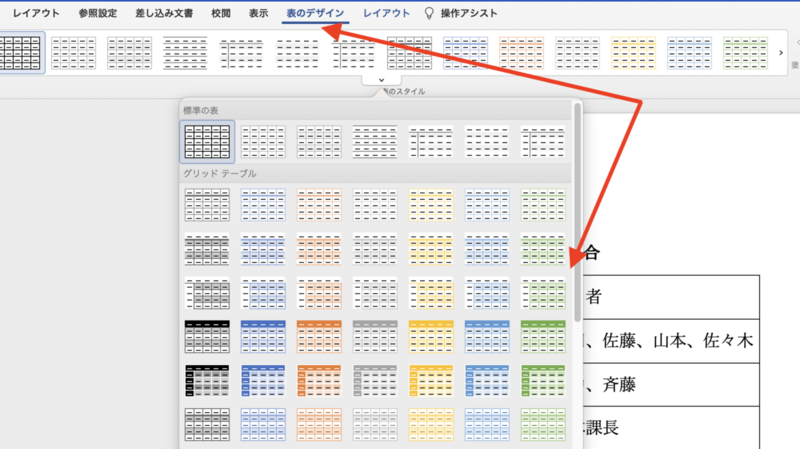Switch to the 表示 tab

coord(258,13)
